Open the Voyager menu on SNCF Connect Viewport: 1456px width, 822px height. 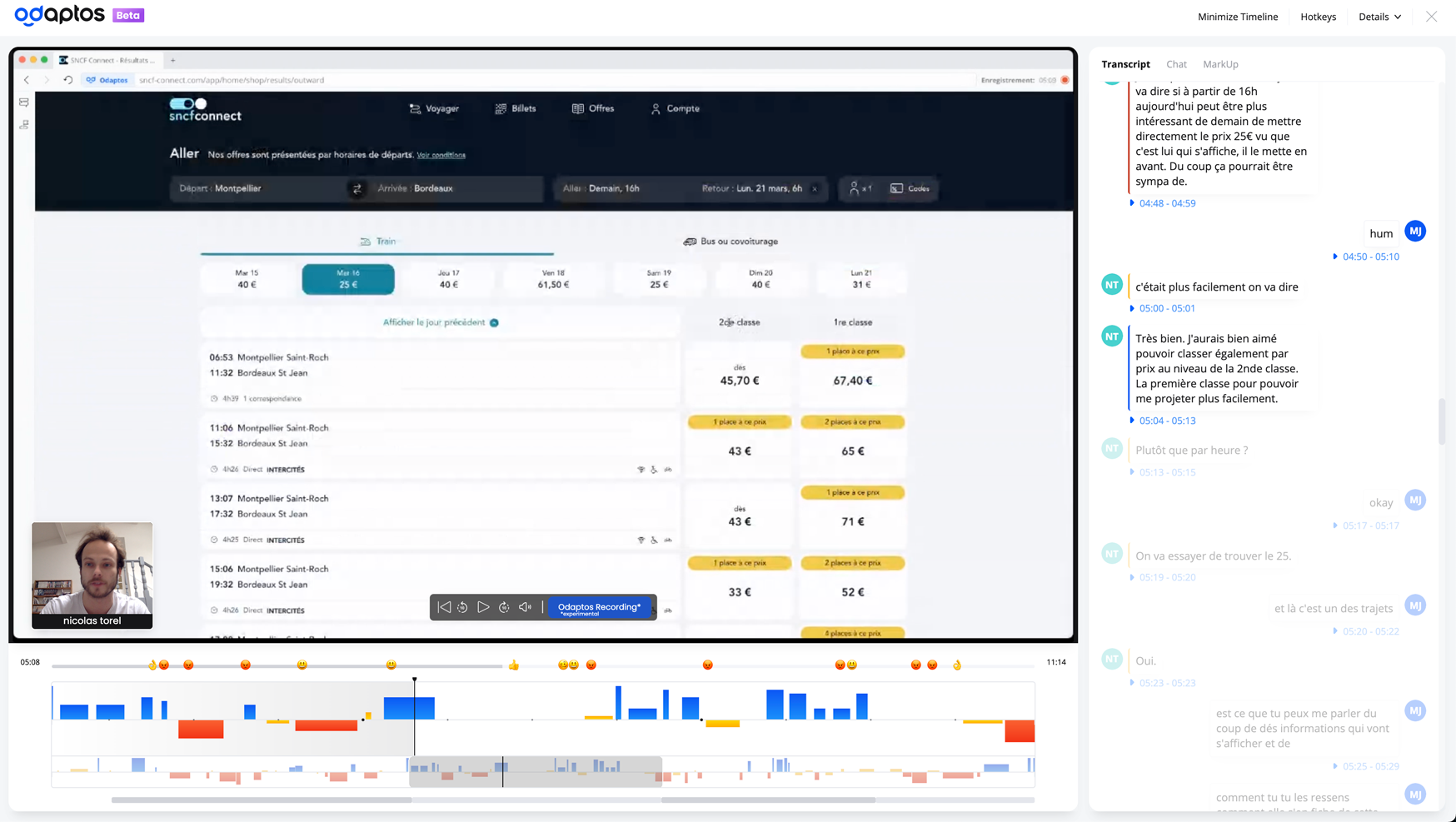[x=434, y=108]
